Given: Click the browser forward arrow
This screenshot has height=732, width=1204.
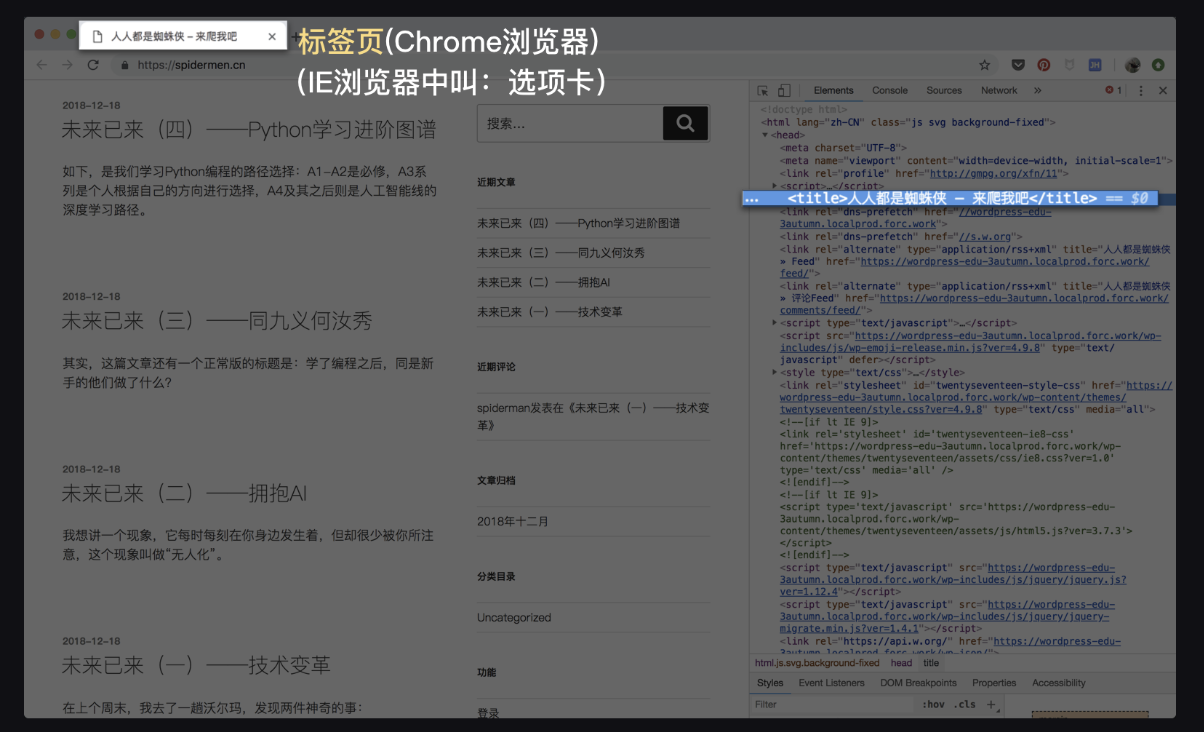Looking at the screenshot, I should point(67,65).
